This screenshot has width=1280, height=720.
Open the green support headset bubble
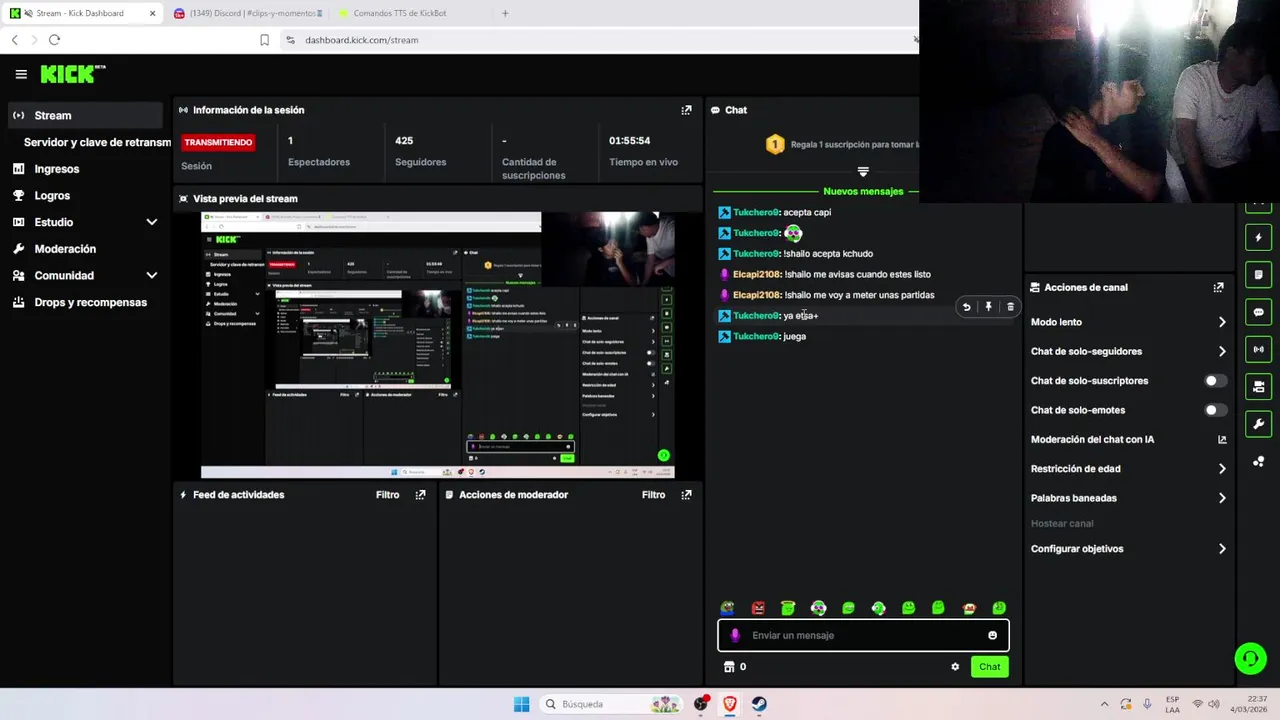[x=1250, y=658]
